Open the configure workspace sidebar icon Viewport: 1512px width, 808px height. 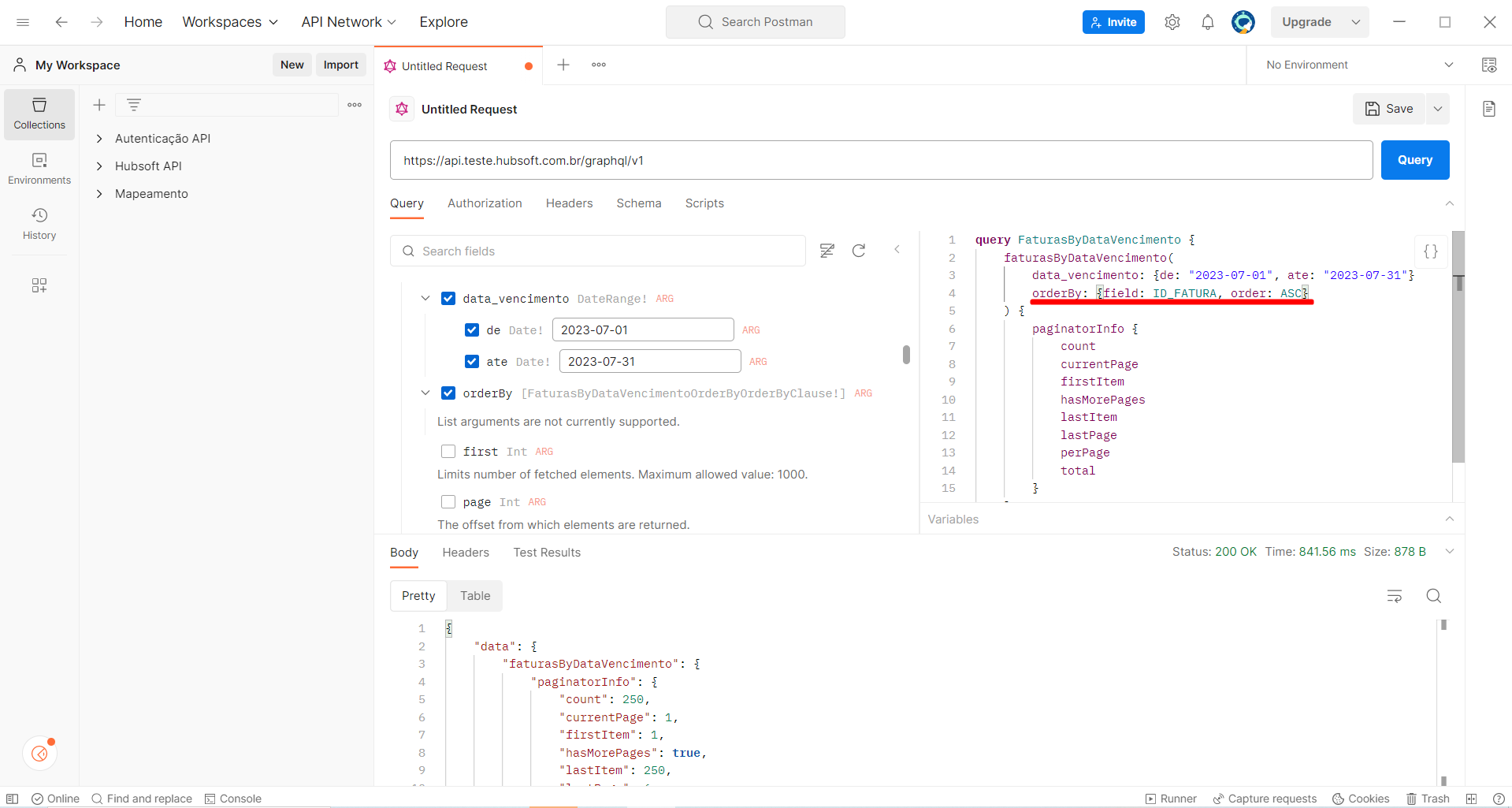click(x=39, y=285)
